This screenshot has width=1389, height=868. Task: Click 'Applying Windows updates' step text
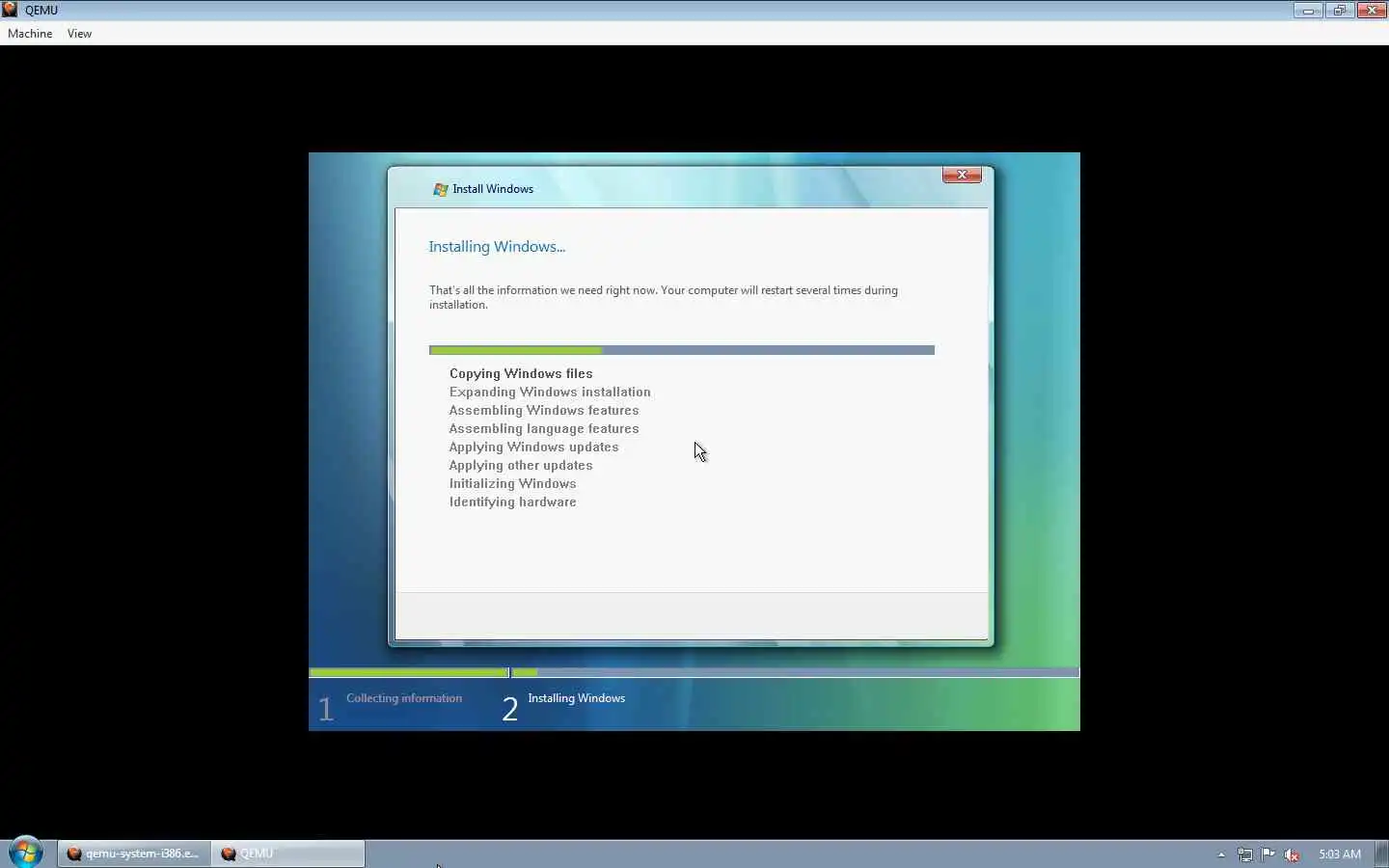coord(533,448)
